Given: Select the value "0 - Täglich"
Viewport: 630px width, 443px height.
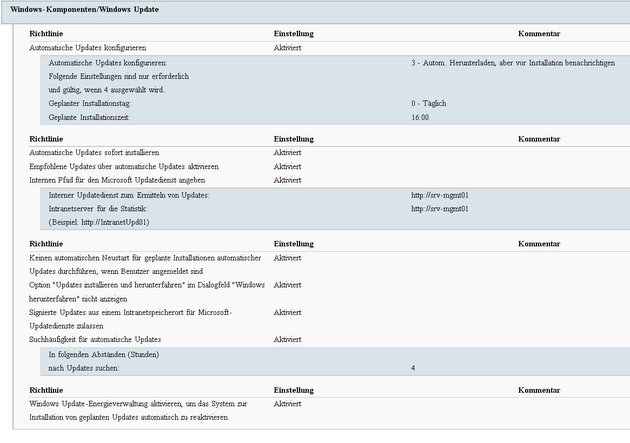Looking at the screenshot, I should [x=428, y=104].
